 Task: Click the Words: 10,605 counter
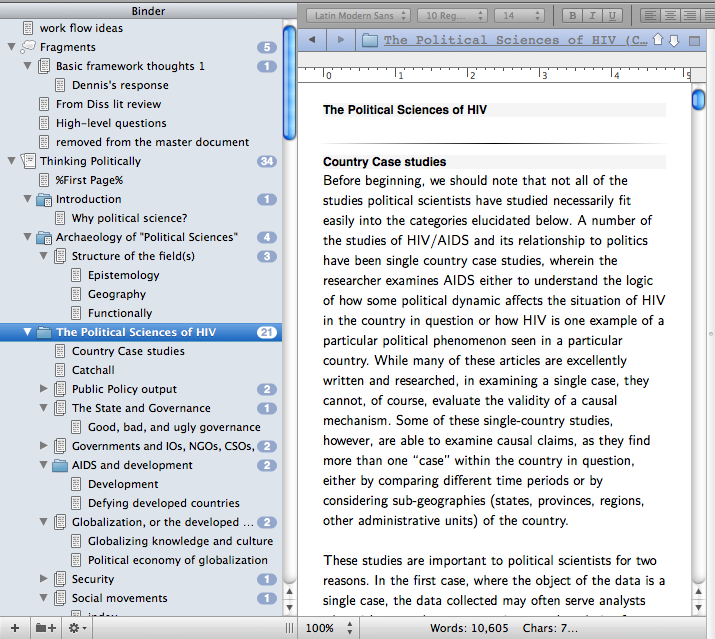coord(469,628)
